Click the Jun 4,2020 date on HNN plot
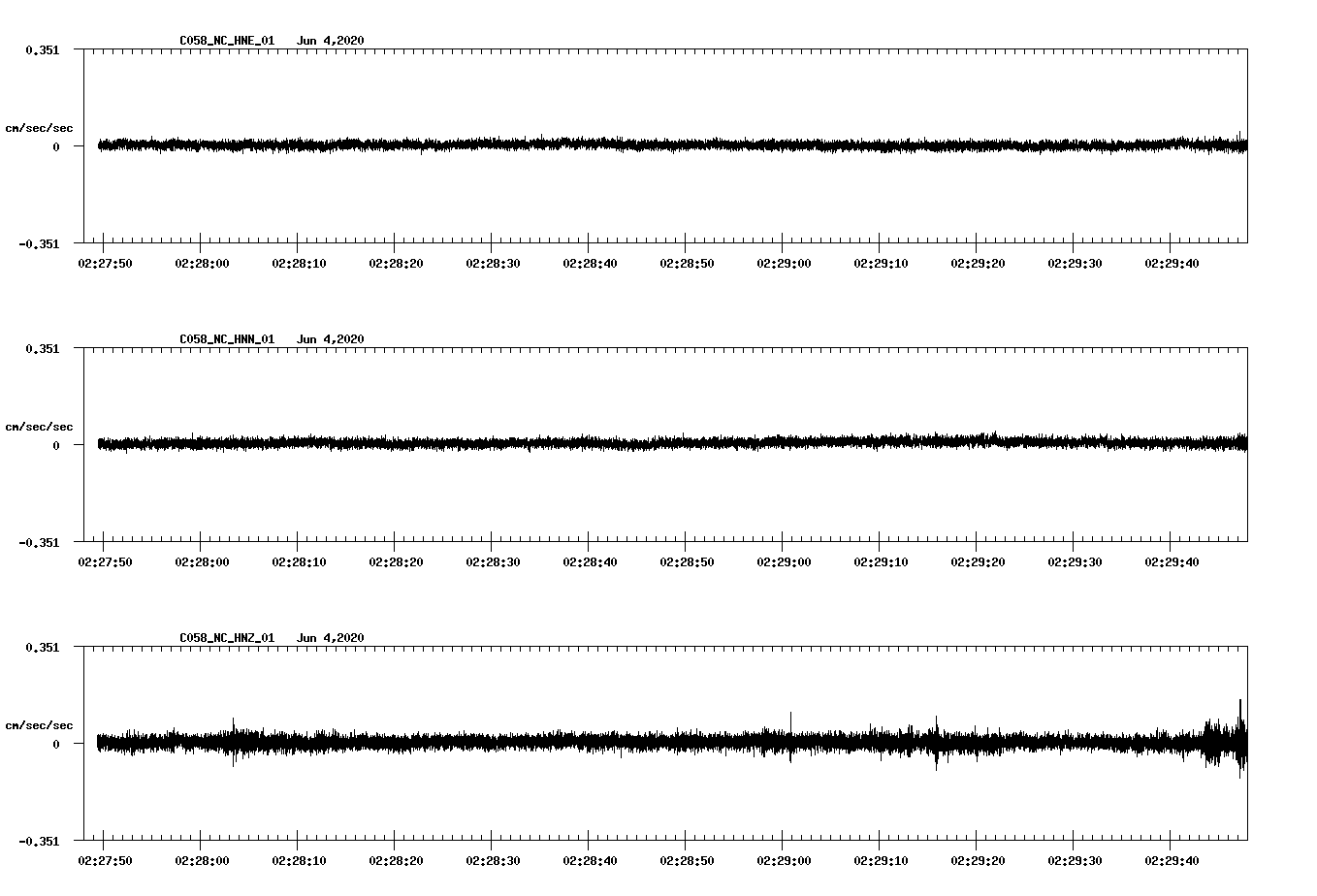The height and width of the screenshot is (896, 1317). point(331,339)
